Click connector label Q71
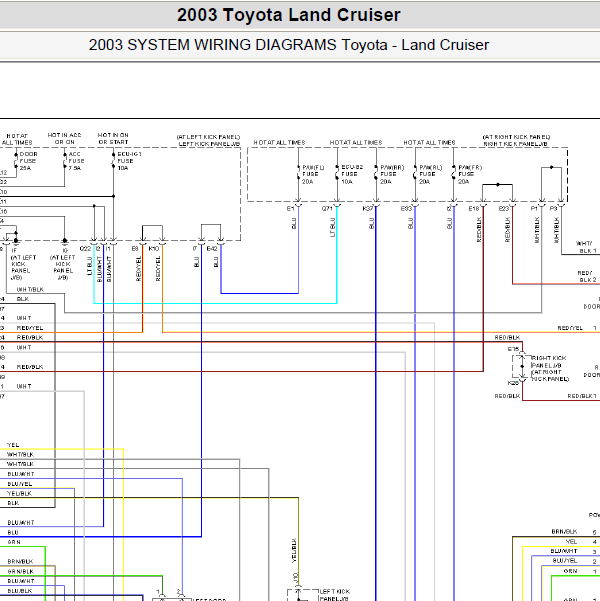This screenshot has width=600, height=601. pyautogui.click(x=327, y=209)
